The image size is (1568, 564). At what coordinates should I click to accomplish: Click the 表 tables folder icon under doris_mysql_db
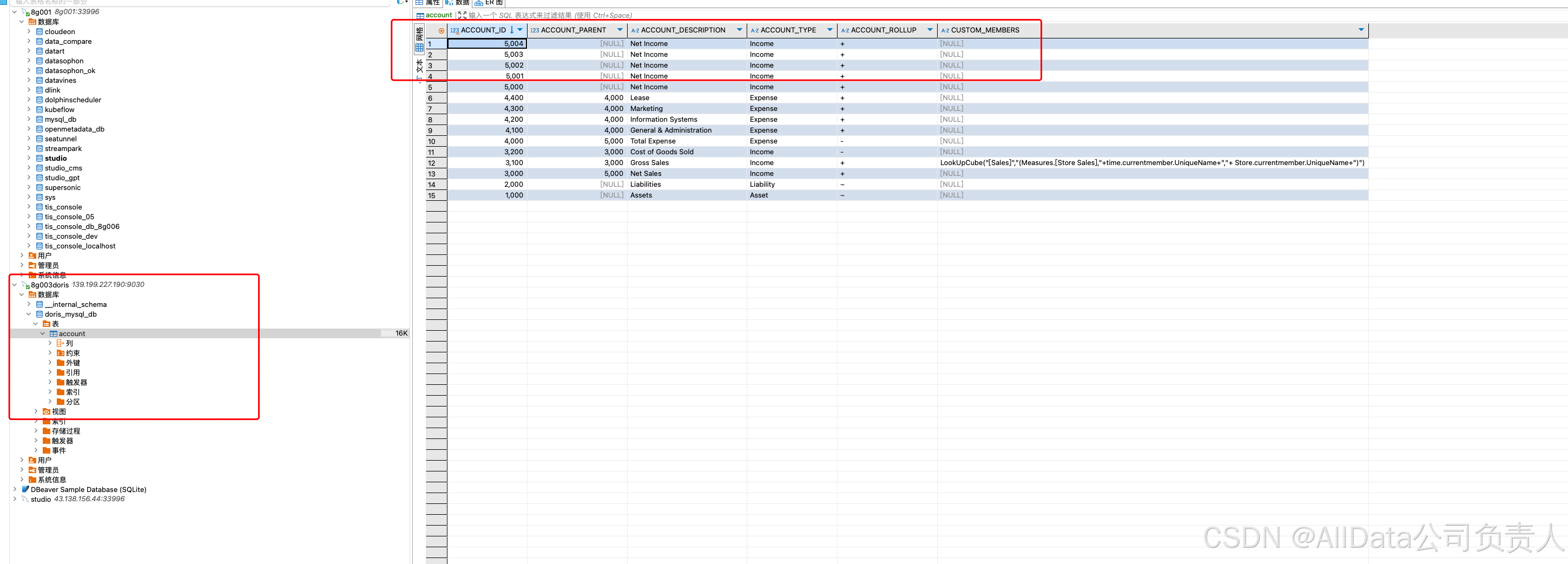(47, 324)
